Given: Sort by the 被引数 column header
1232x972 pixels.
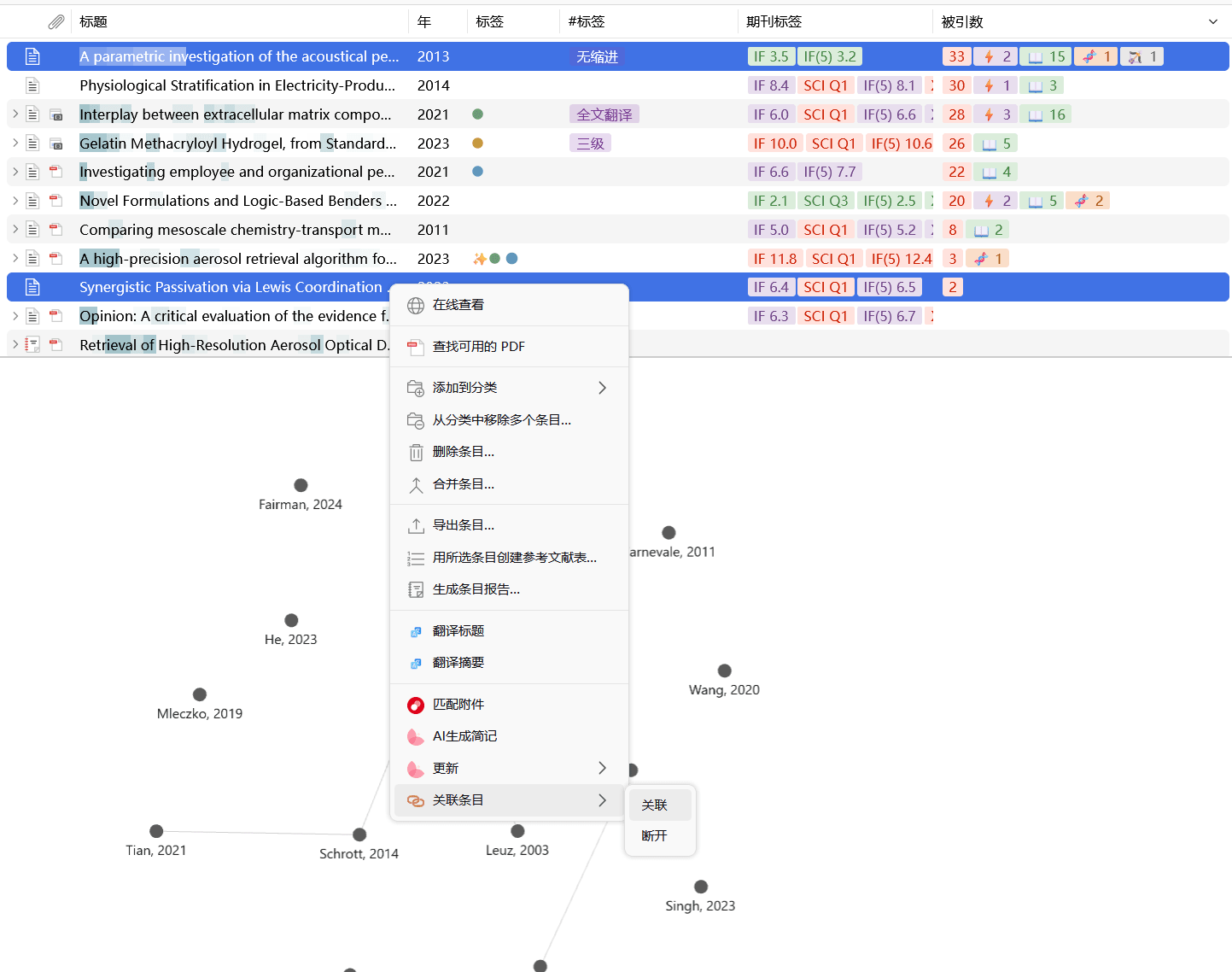Looking at the screenshot, I should pos(962,22).
